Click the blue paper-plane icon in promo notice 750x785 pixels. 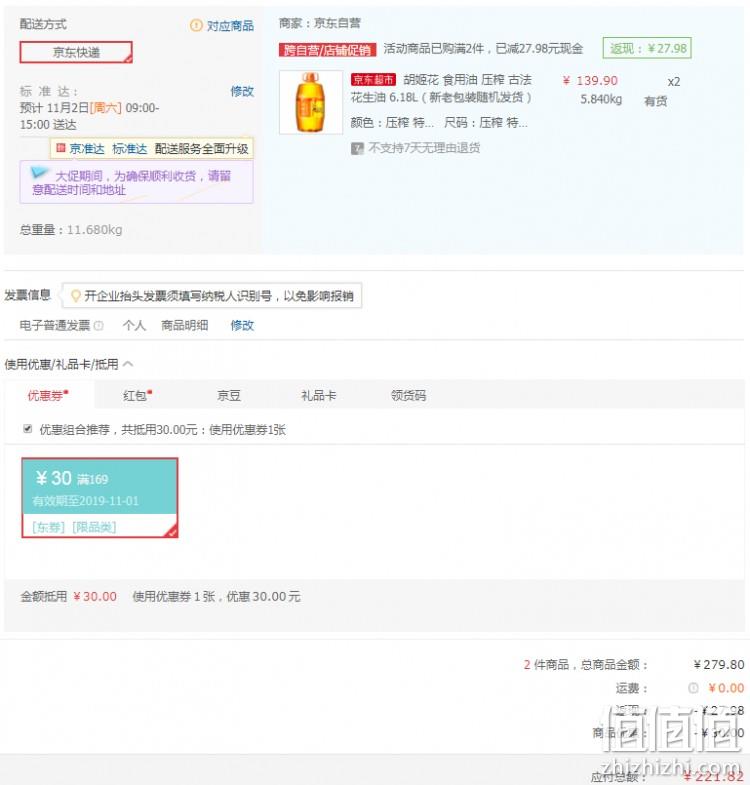point(39,173)
